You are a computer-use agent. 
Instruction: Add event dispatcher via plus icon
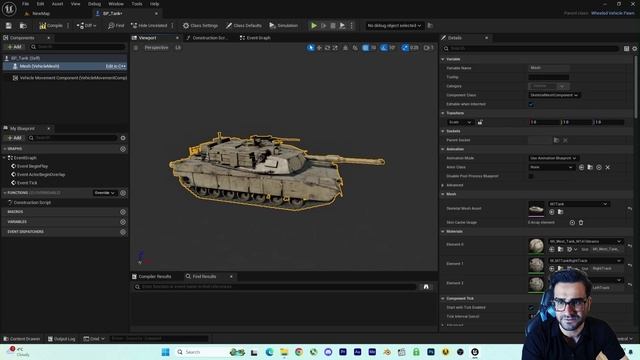pos(123,232)
